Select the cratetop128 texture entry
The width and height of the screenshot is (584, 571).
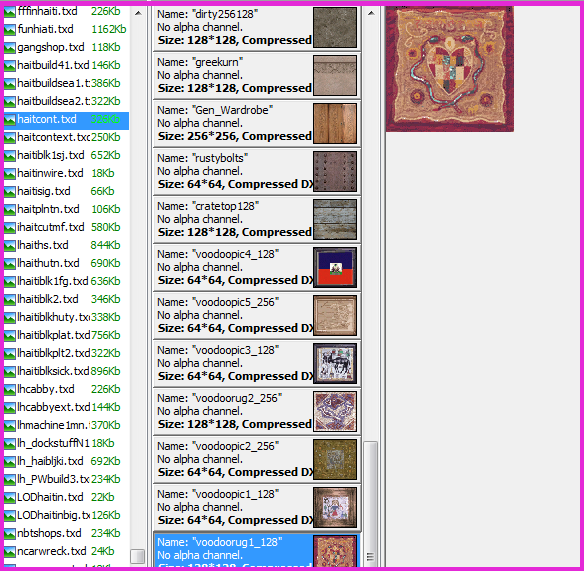(x=257, y=219)
